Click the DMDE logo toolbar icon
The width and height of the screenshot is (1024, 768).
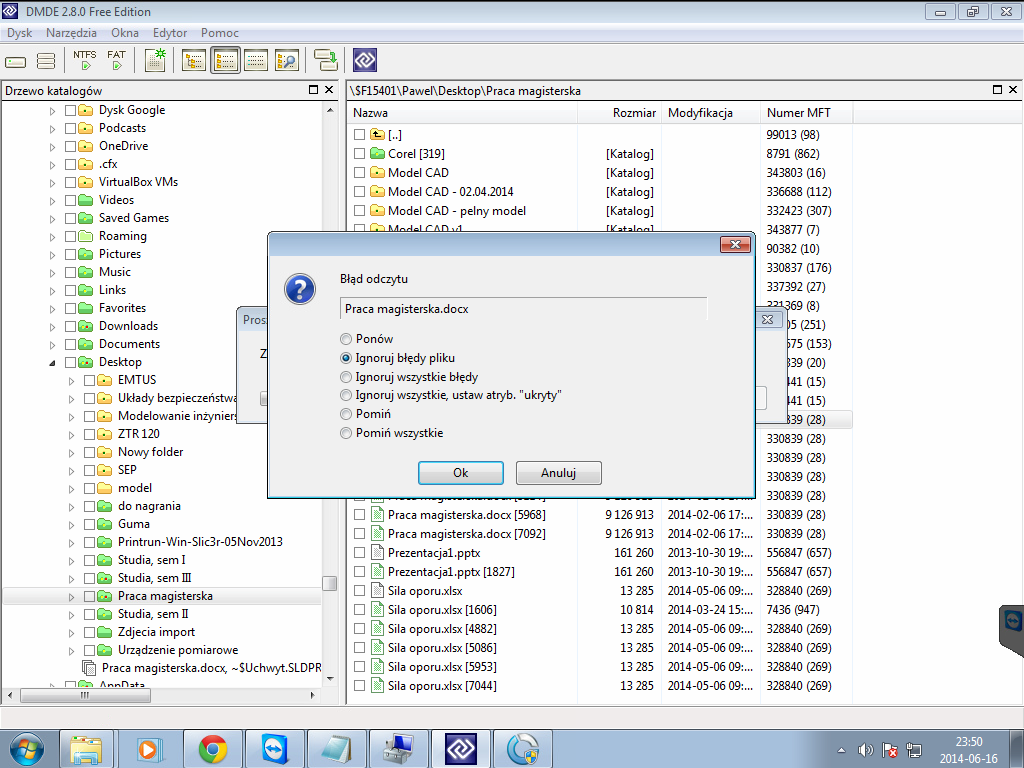pos(365,60)
